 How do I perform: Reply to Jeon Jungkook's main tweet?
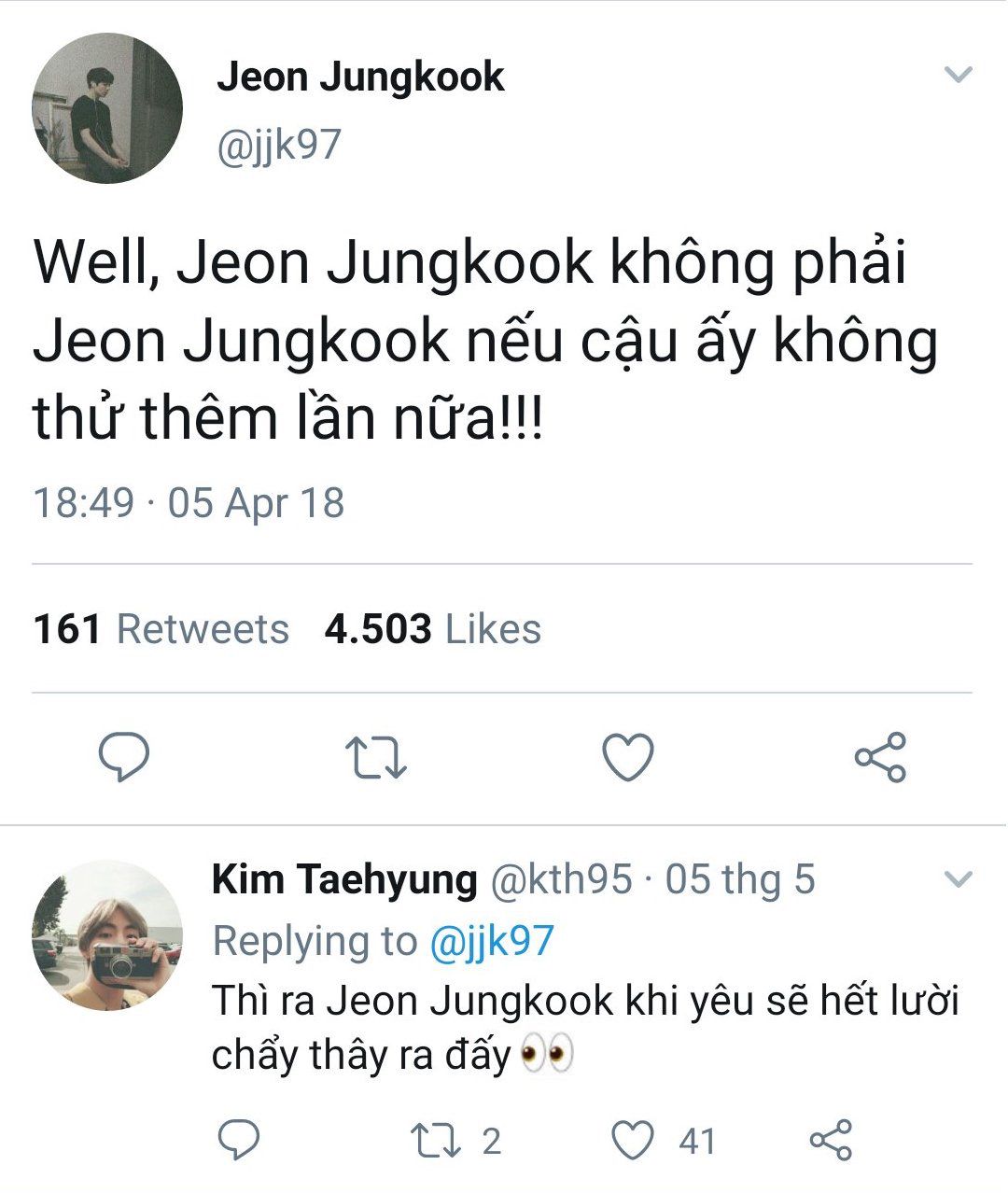(x=125, y=756)
